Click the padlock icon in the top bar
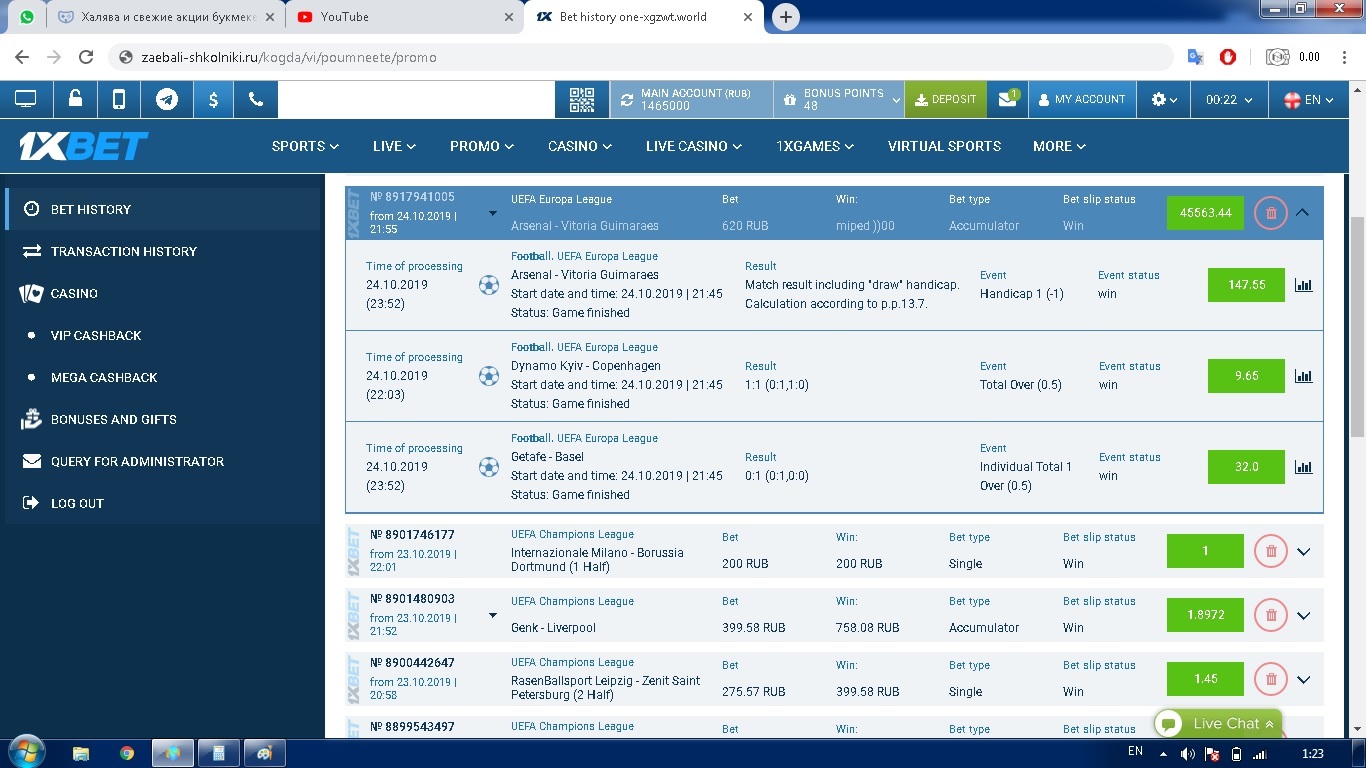Screen dimensions: 1366x768 (x=75, y=99)
